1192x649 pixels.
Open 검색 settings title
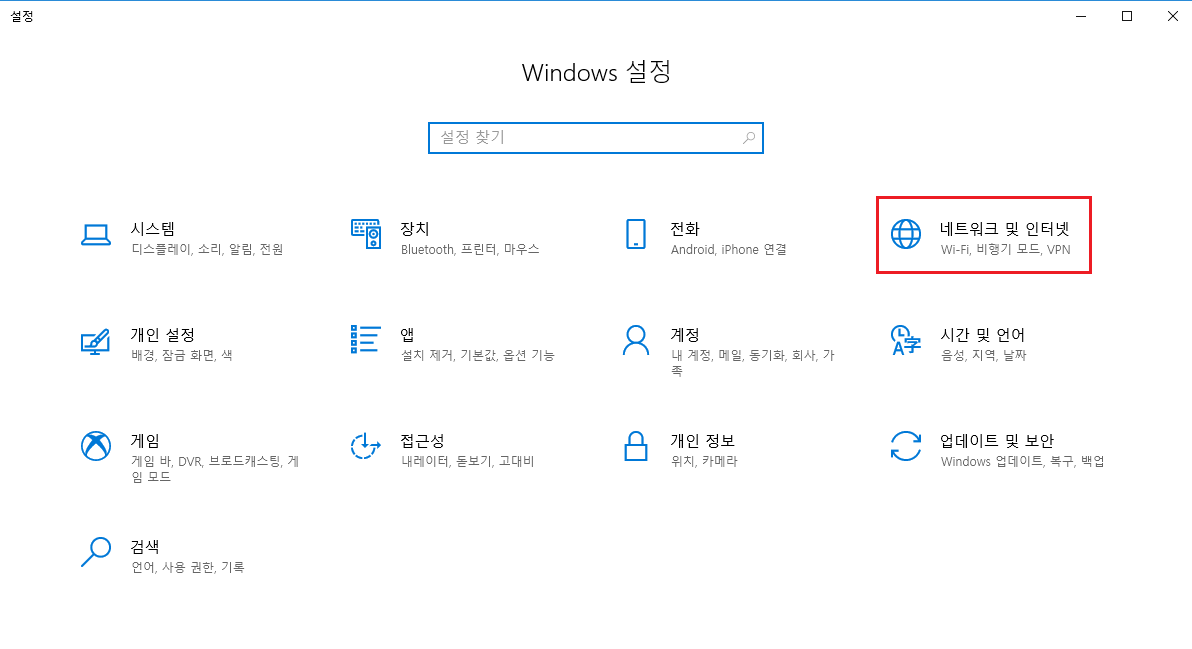[145, 546]
